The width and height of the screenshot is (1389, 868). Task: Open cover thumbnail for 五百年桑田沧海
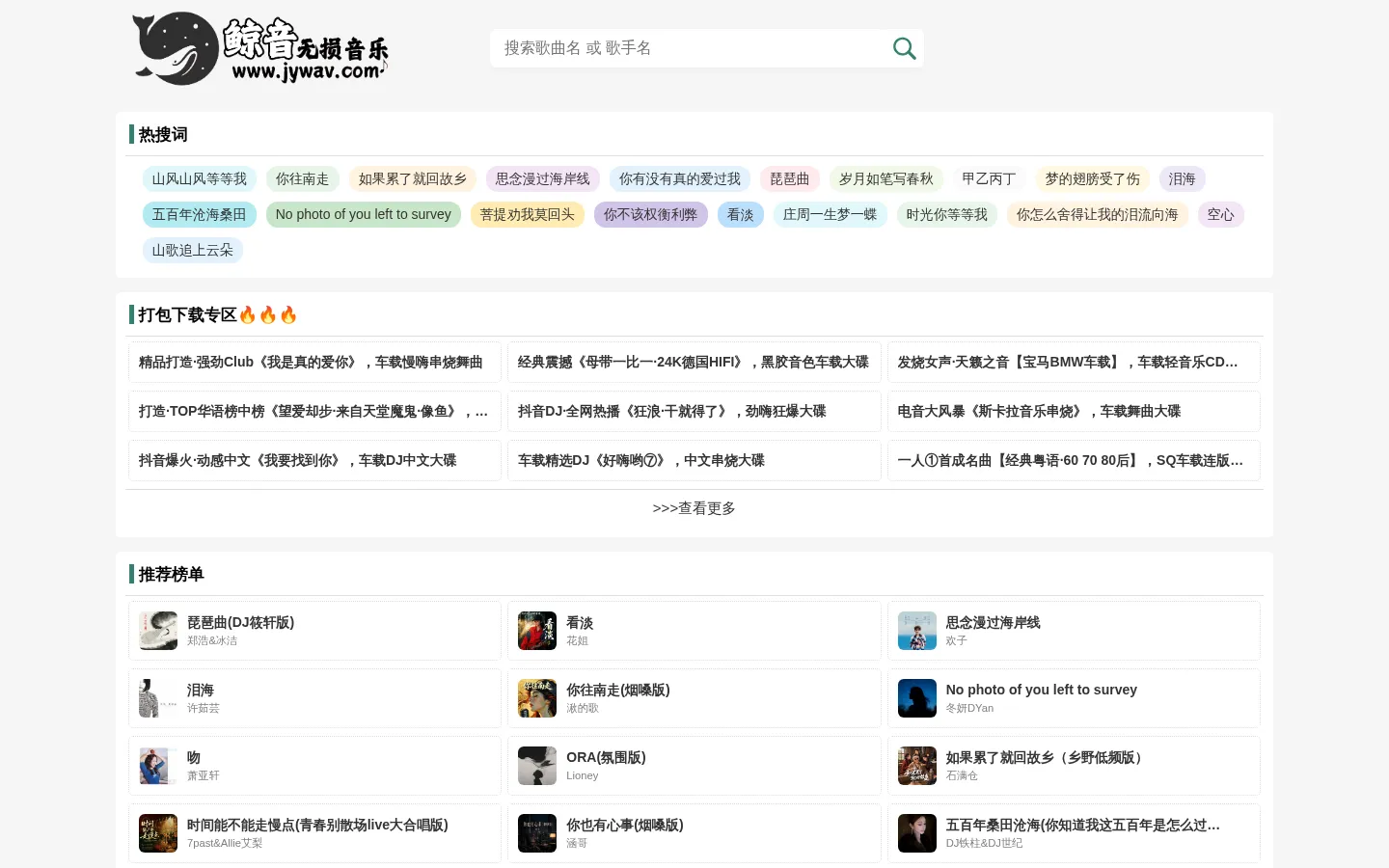pos(917,833)
